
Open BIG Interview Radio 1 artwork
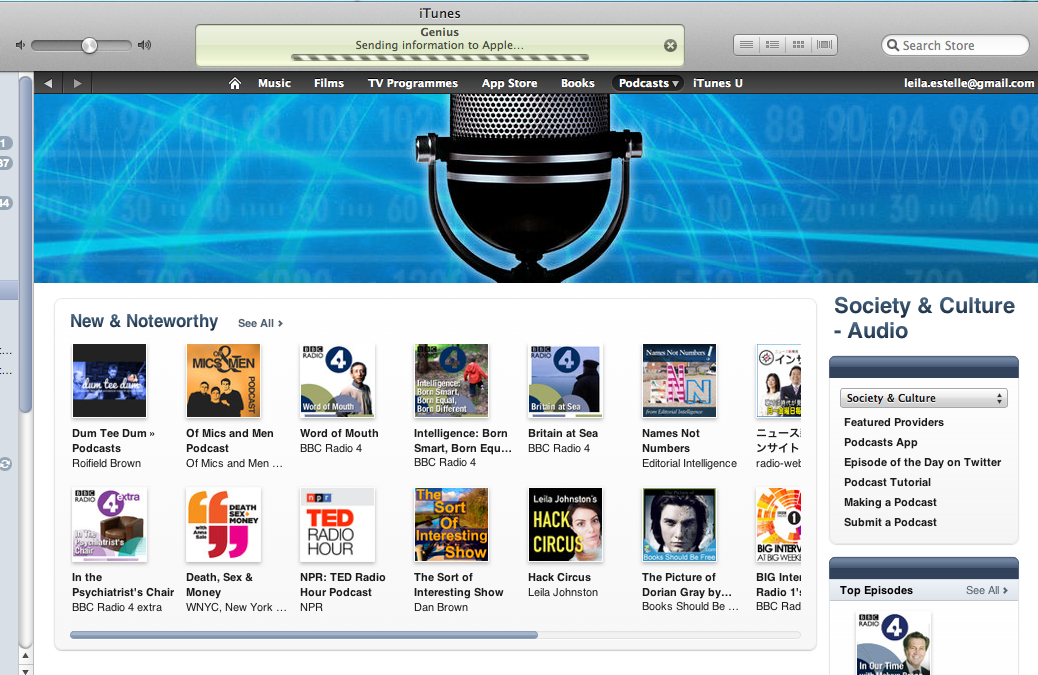(x=778, y=525)
